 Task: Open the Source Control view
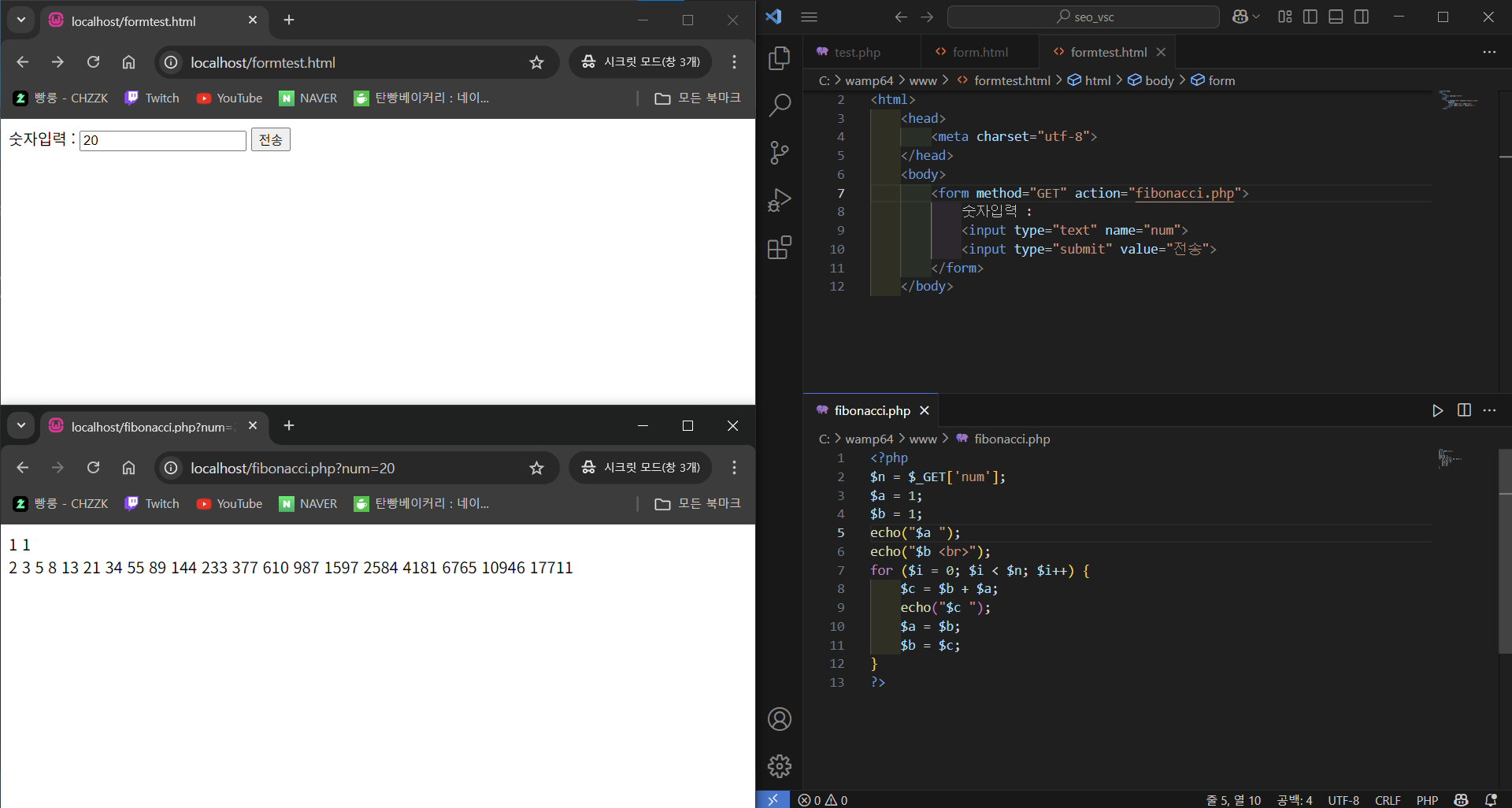[x=779, y=152]
